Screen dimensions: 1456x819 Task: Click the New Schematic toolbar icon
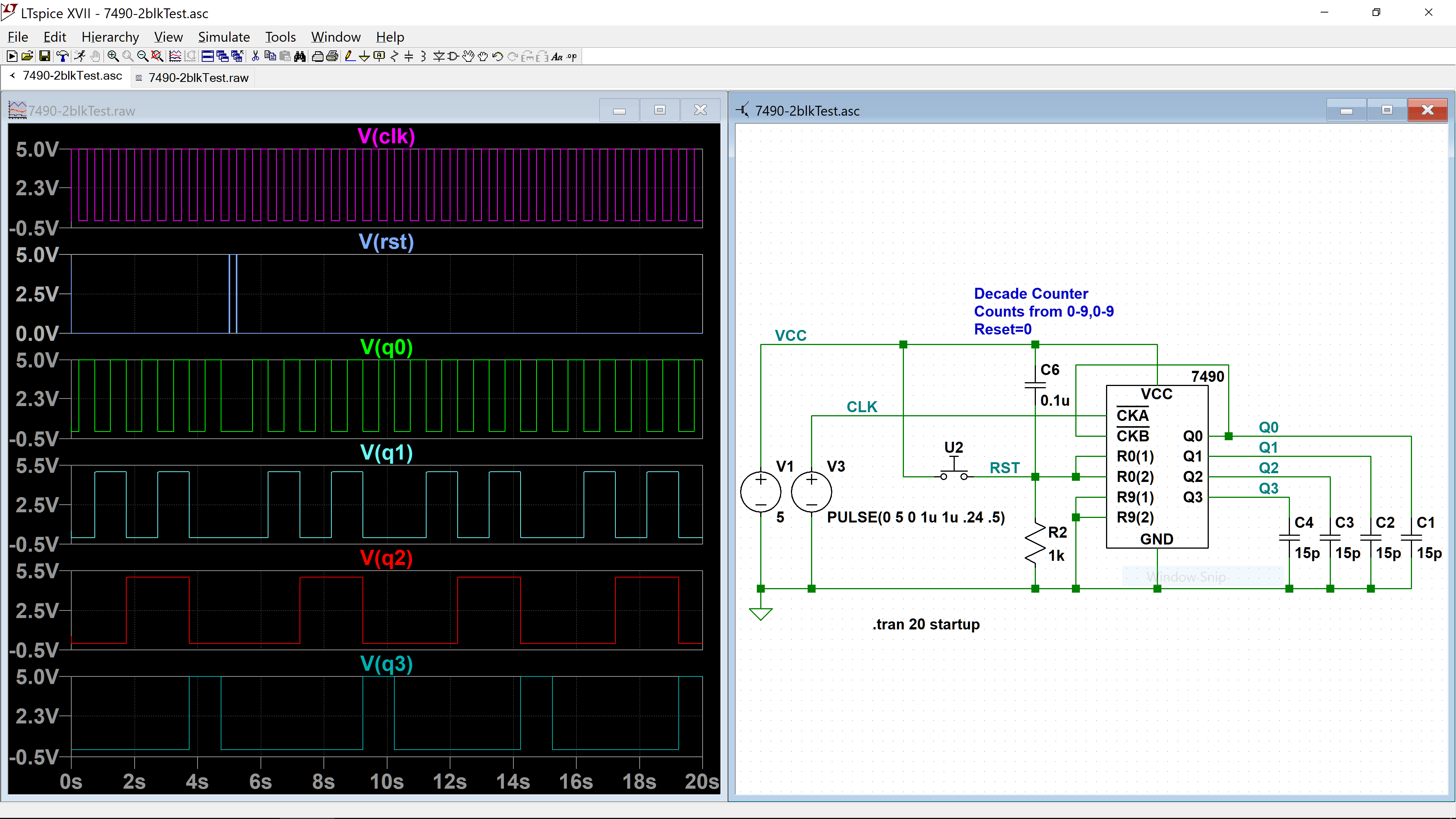click(x=12, y=56)
